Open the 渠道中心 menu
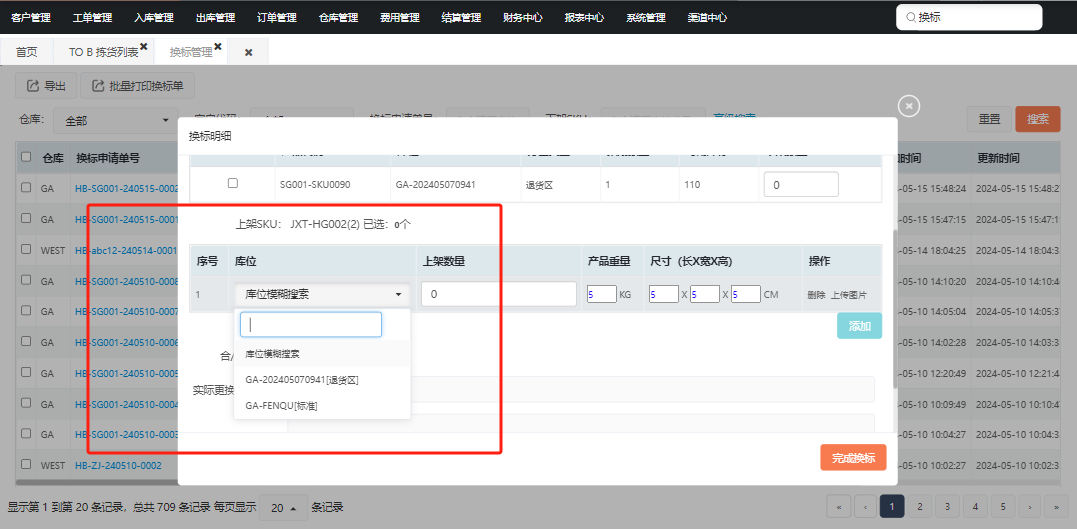 (x=707, y=18)
